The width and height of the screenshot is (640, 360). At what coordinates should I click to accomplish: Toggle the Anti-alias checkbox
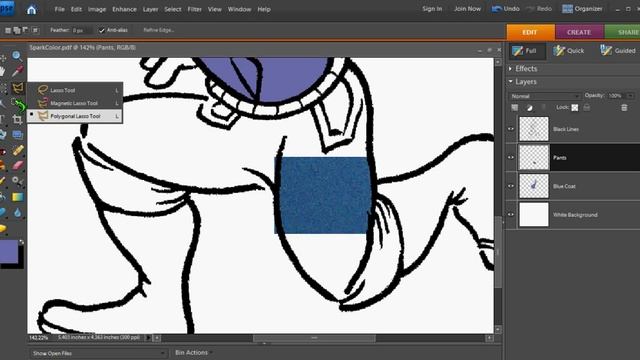pos(102,30)
